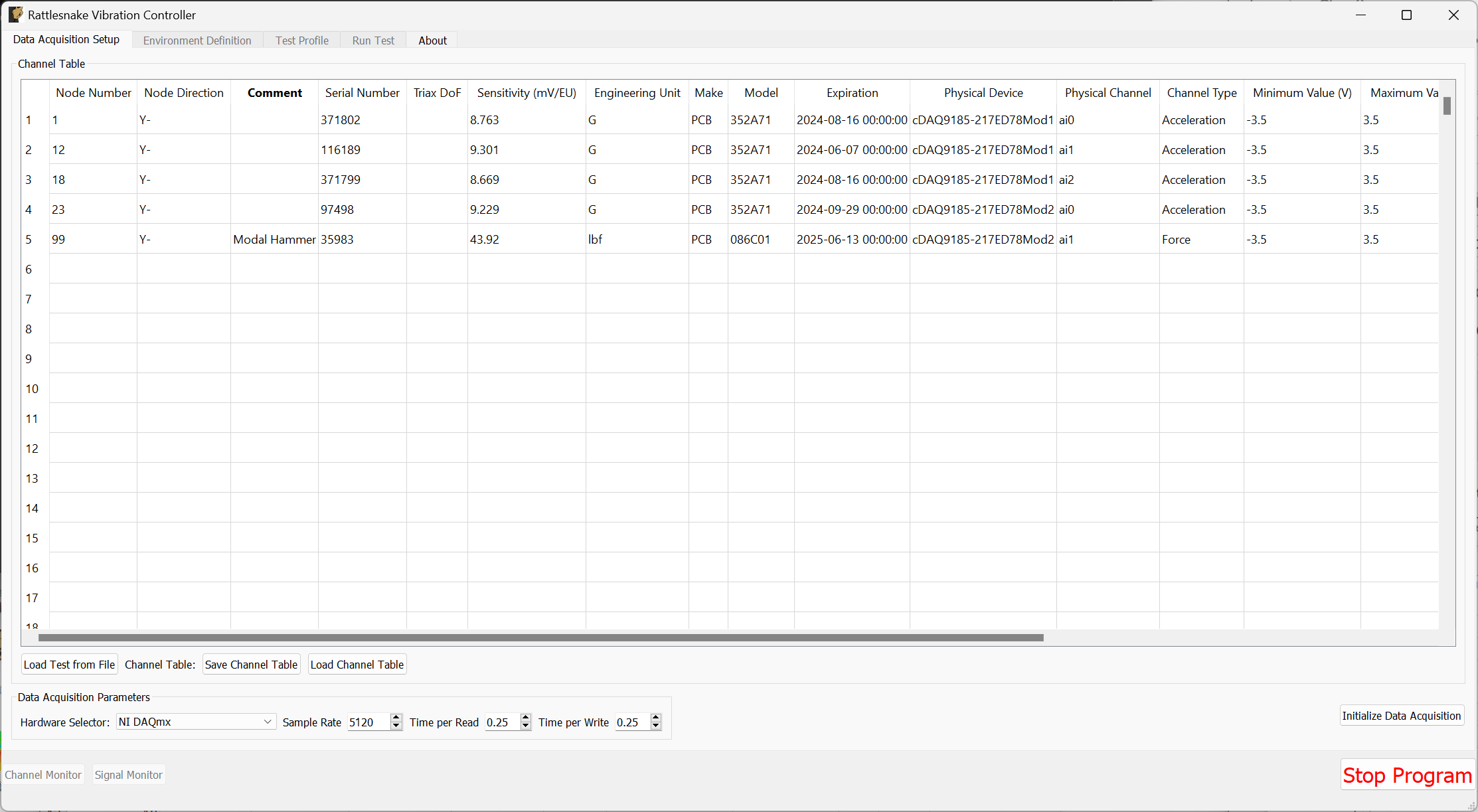The image size is (1478, 812).
Task: Open the Hardware Selector dropdown
Action: (195, 722)
